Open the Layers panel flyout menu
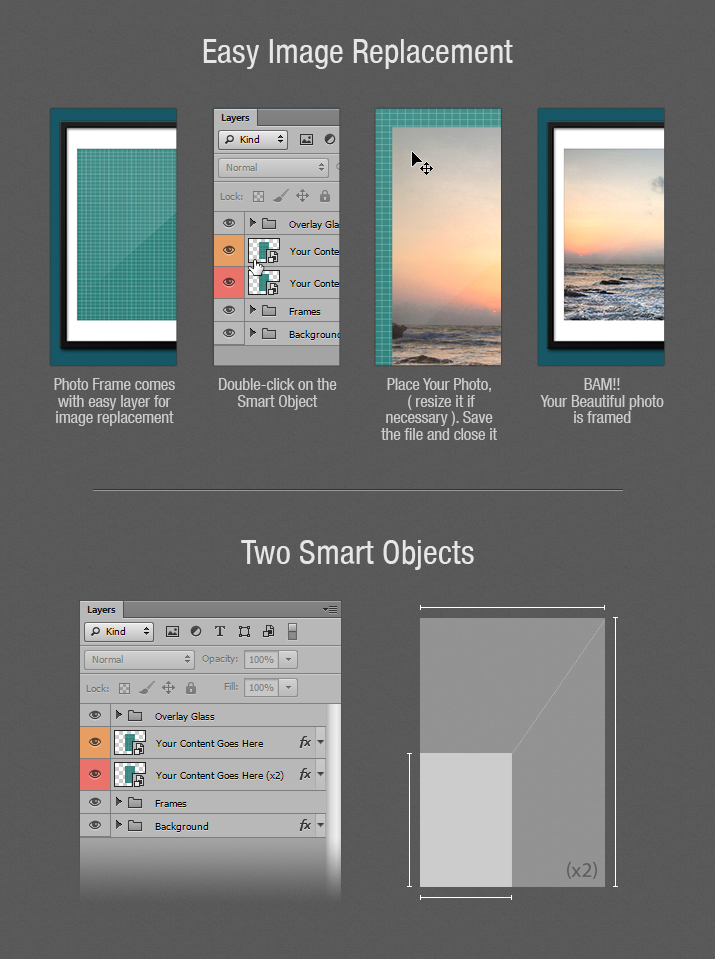Screen dimensions: 715x959 330,609
